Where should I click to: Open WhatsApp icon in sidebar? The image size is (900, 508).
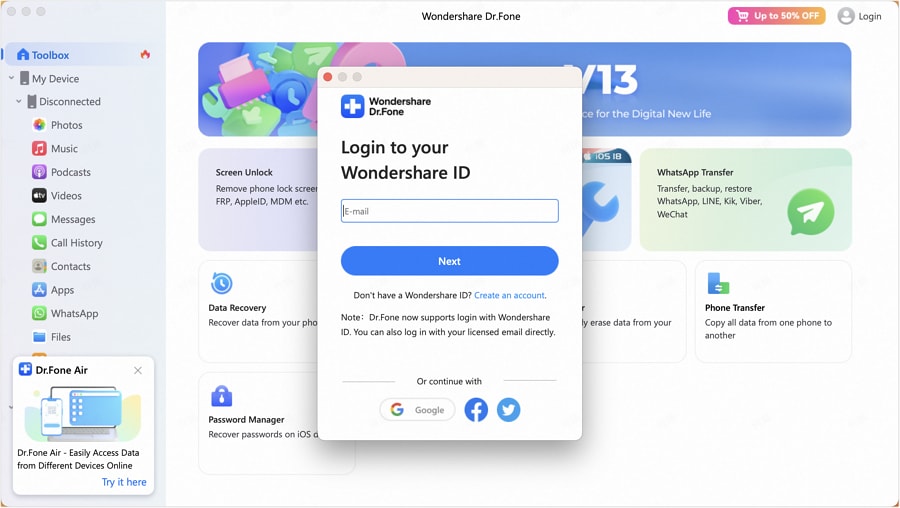point(39,313)
